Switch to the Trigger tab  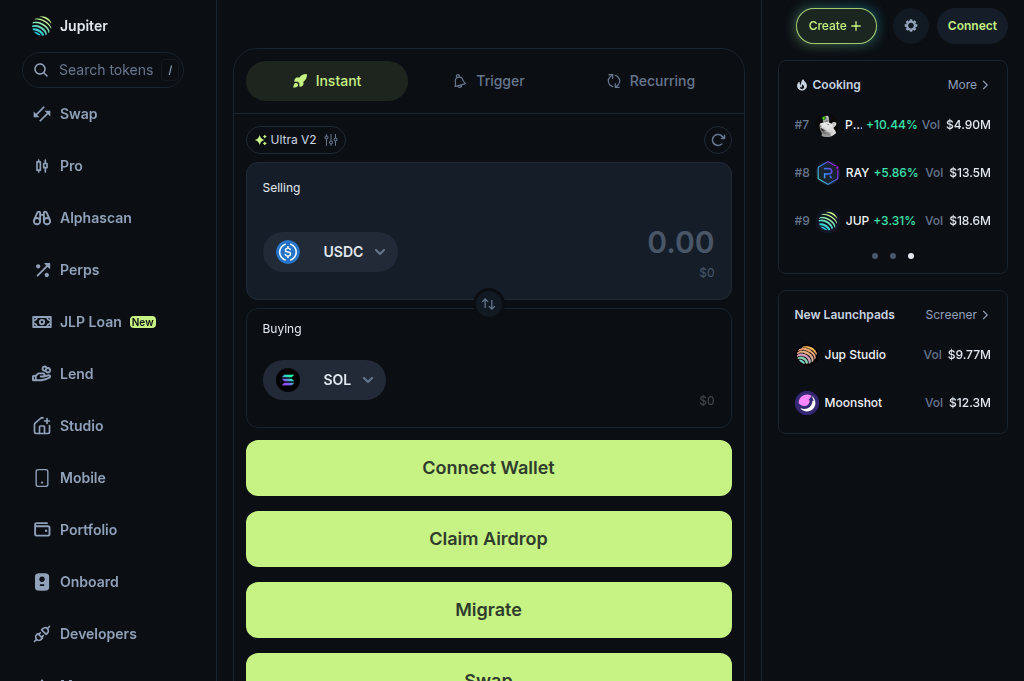489,81
